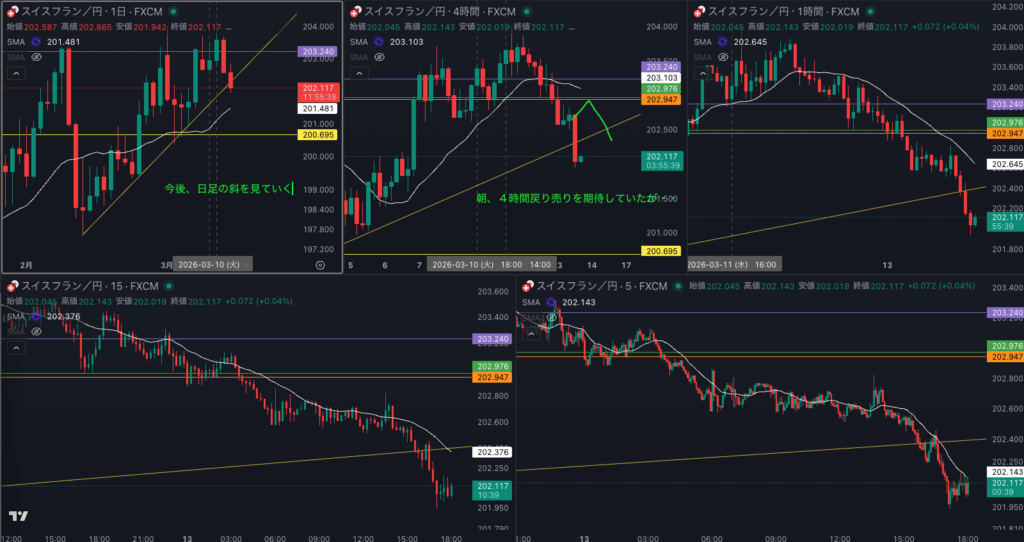Screen dimensions: 1024x542
Task: Collapse indicator legend on 15-minute chart
Action: [x=15, y=348]
